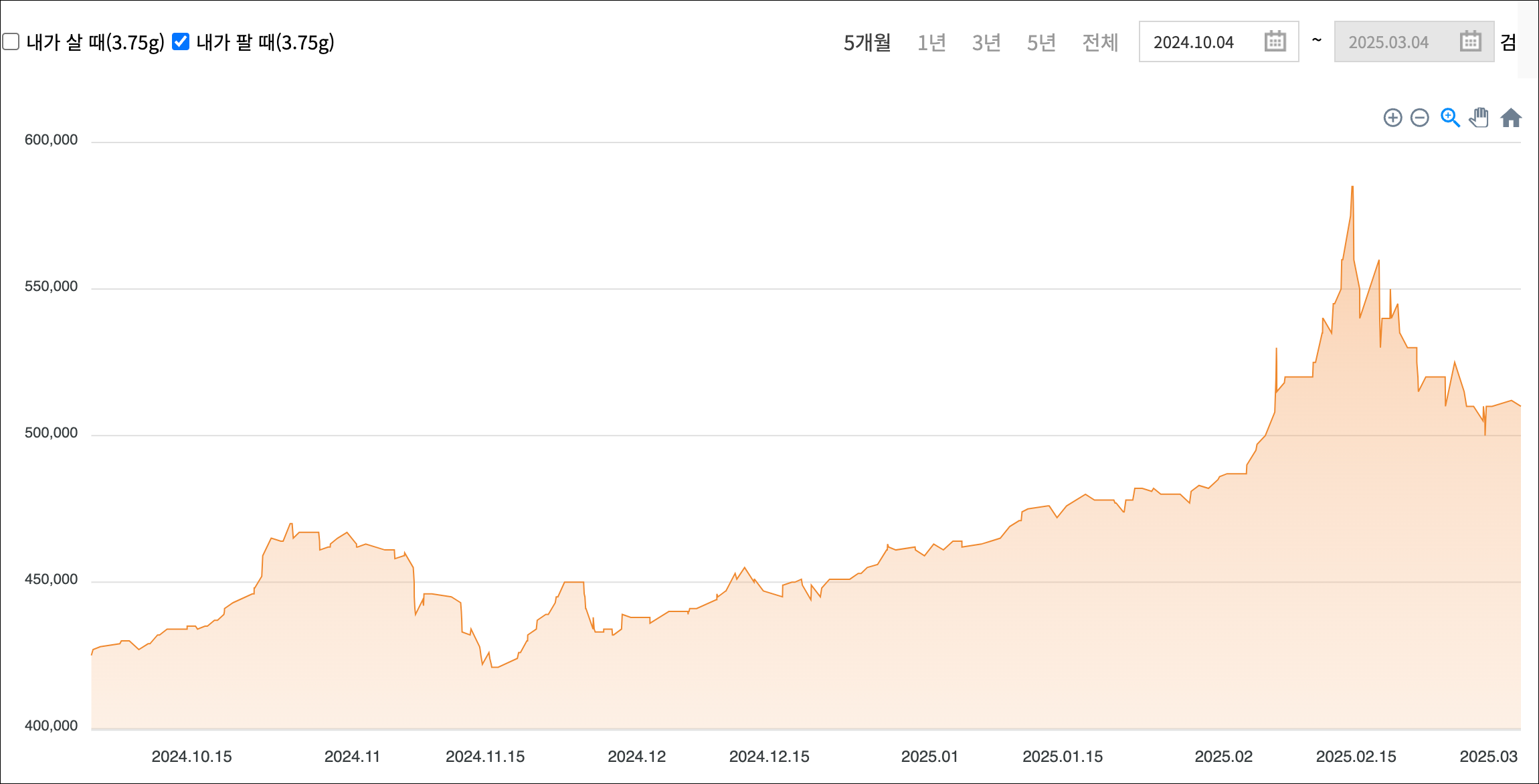Uncheck the 내가 팔 때(3.75g) checkbox
The width and height of the screenshot is (1539, 784).
point(181,41)
